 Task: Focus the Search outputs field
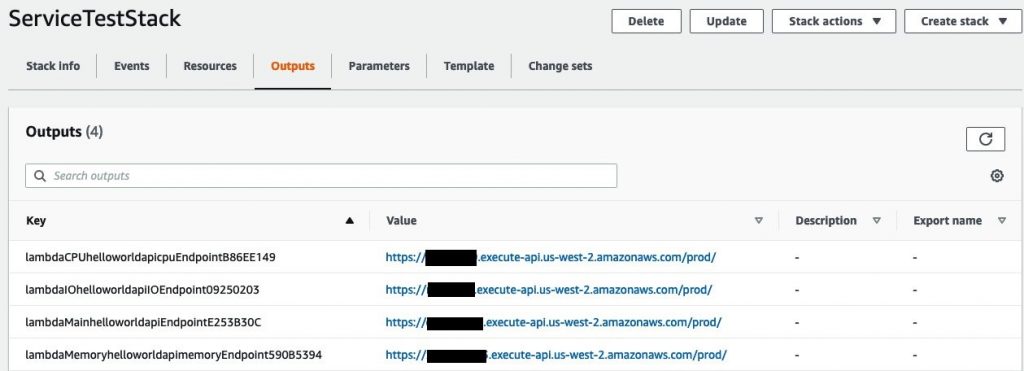click(x=321, y=176)
